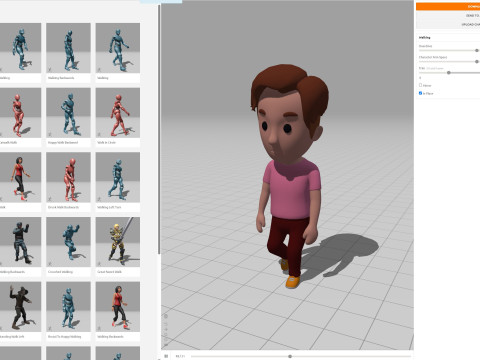Click the orange Download button

[448, 6]
